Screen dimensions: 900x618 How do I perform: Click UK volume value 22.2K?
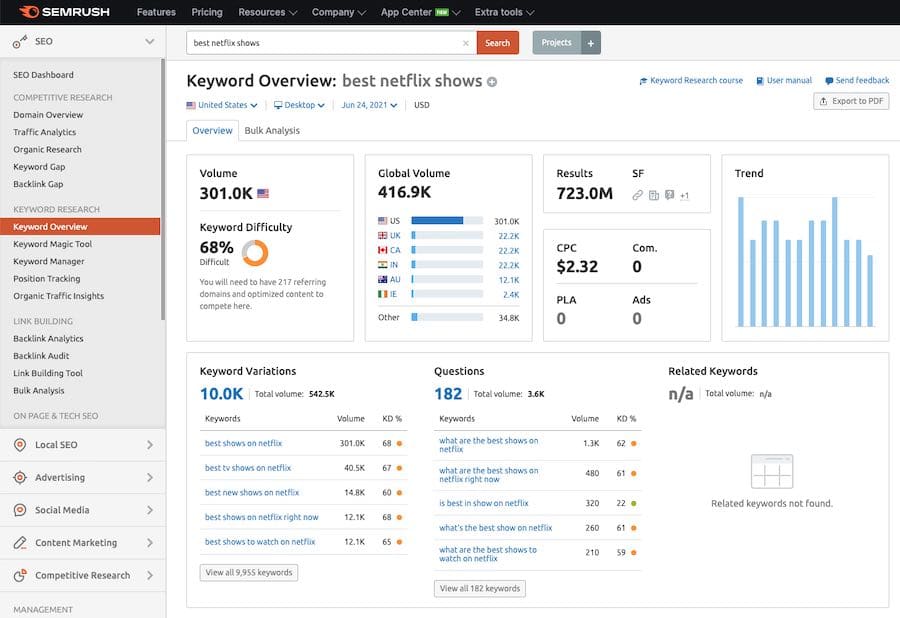pyautogui.click(x=509, y=236)
